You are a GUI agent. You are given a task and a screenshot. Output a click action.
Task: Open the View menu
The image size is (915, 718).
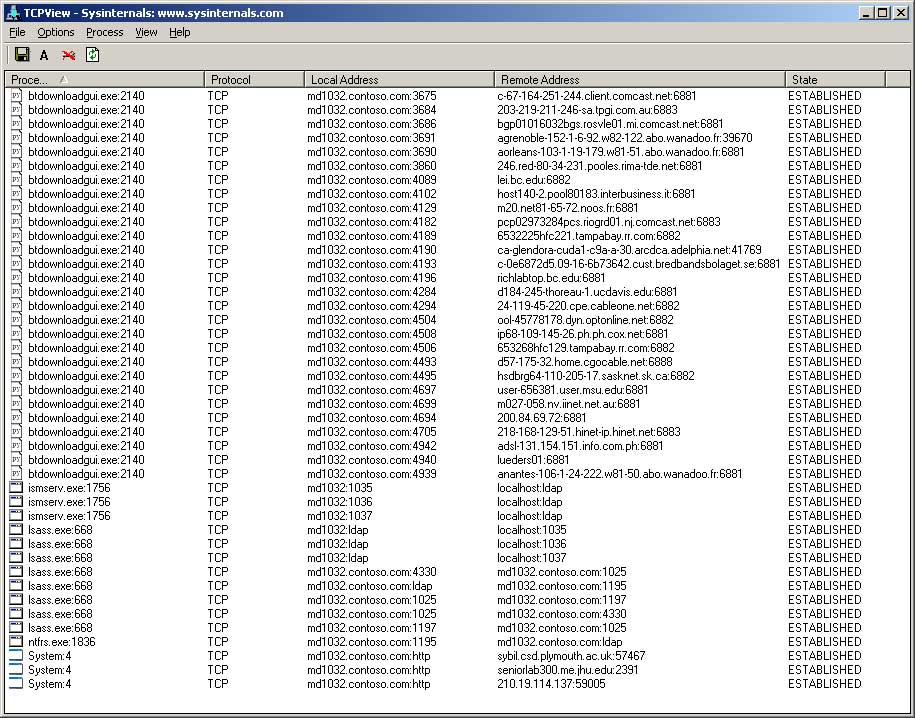click(146, 32)
